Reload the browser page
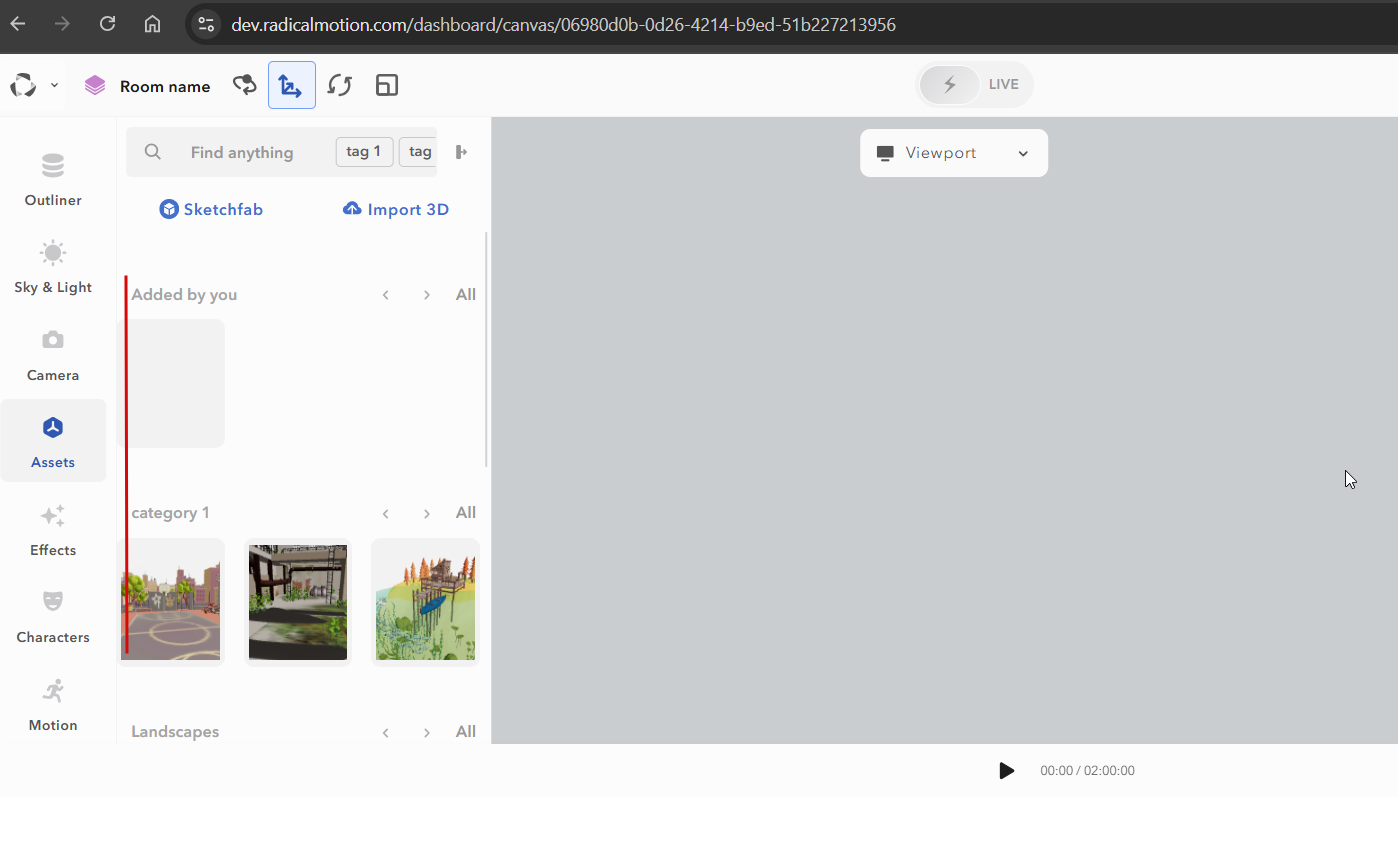Screen dimensions: 1398x858 tap(108, 24)
